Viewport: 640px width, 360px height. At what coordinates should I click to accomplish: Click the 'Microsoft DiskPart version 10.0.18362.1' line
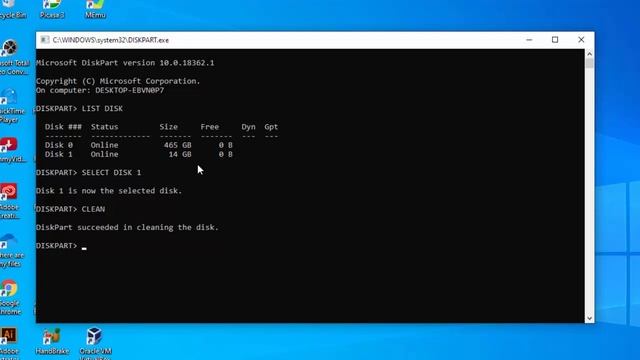point(125,63)
